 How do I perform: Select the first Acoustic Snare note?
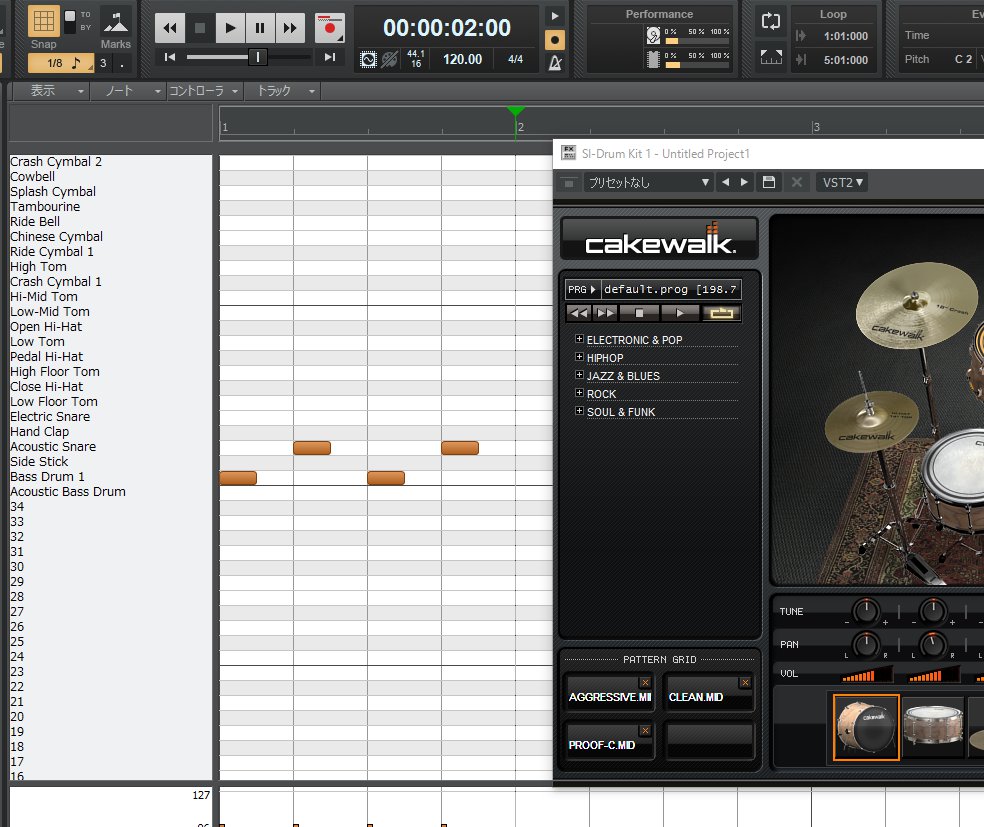[312, 448]
